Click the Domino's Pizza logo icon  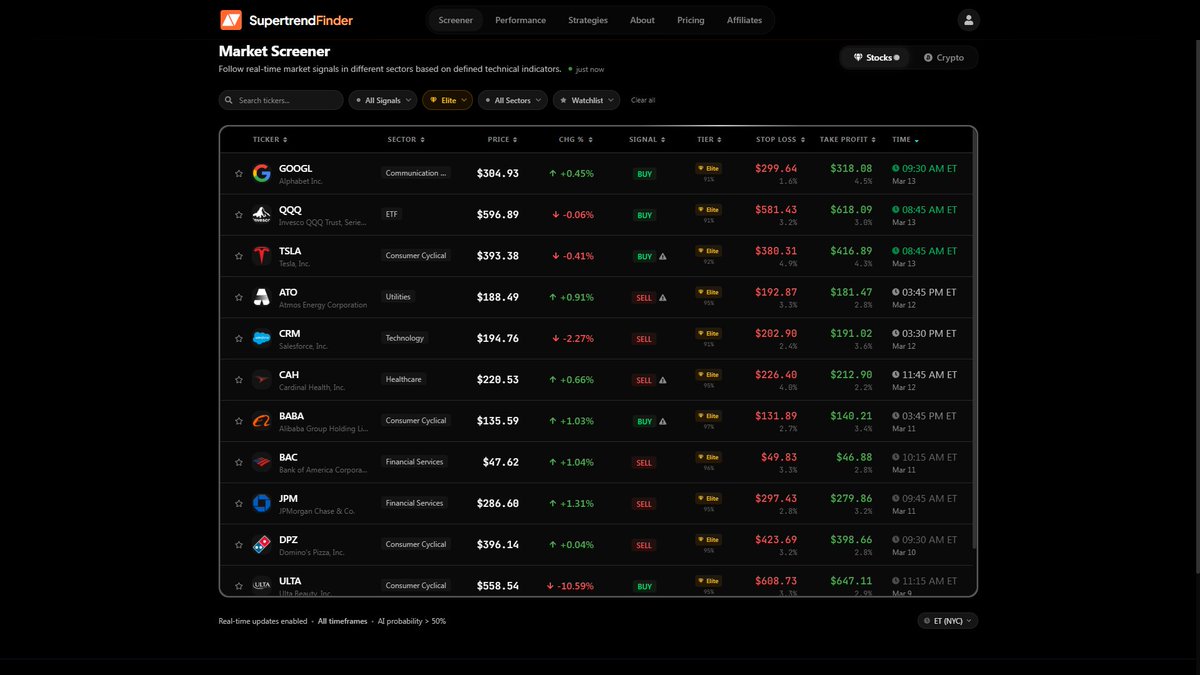pos(262,544)
